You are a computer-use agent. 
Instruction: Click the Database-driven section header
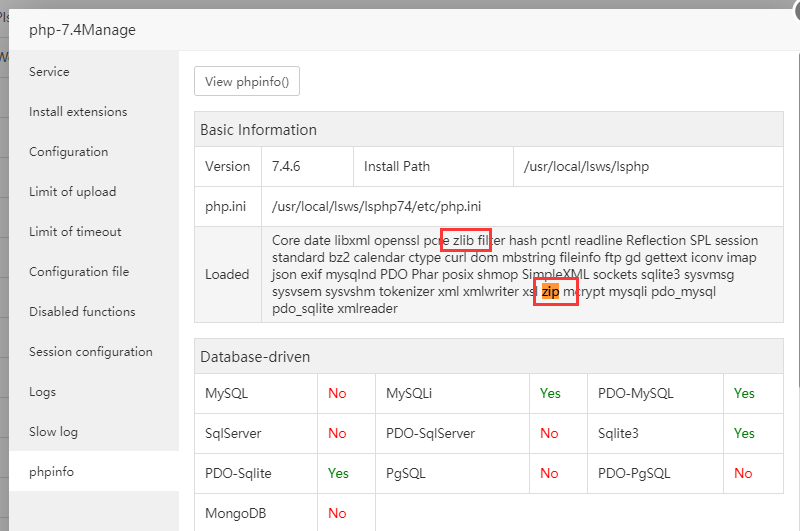(x=255, y=356)
